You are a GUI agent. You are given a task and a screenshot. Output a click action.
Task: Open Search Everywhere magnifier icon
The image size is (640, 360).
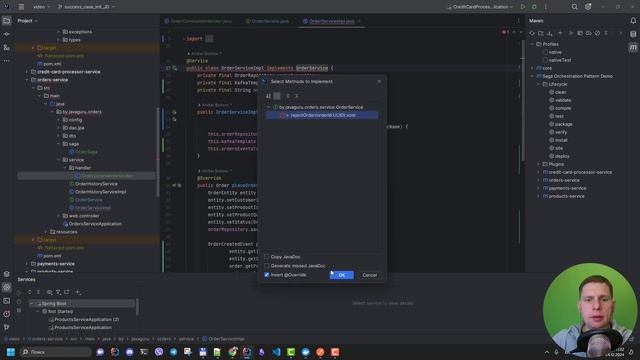pos(574,7)
